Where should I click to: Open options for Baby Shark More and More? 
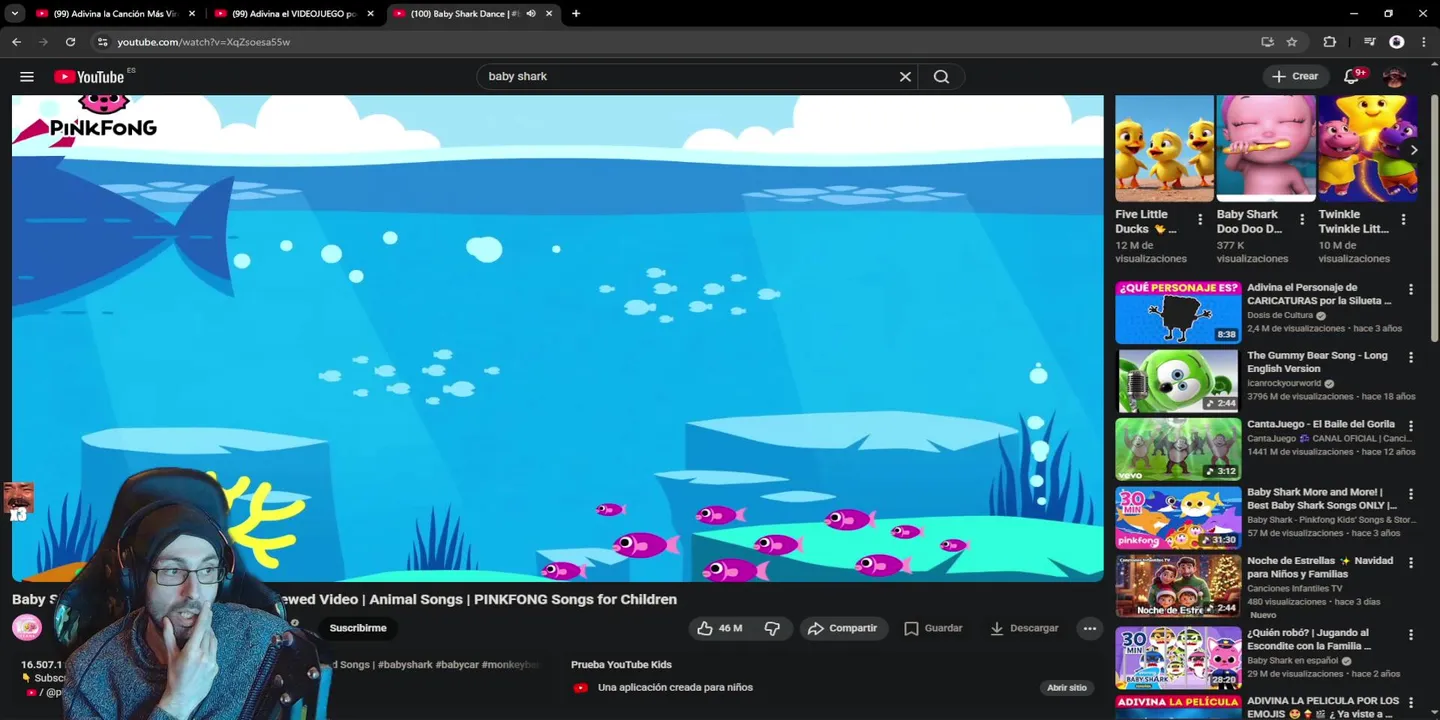pos(1411,494)
